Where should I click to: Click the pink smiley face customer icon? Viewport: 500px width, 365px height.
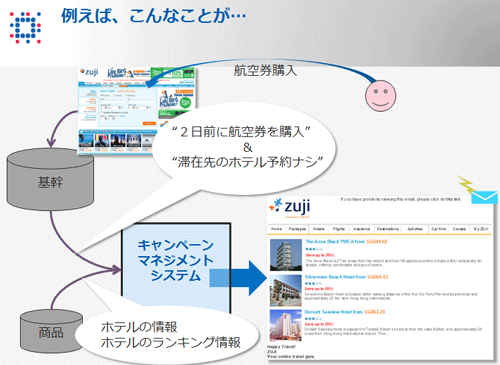coord(381,96)
